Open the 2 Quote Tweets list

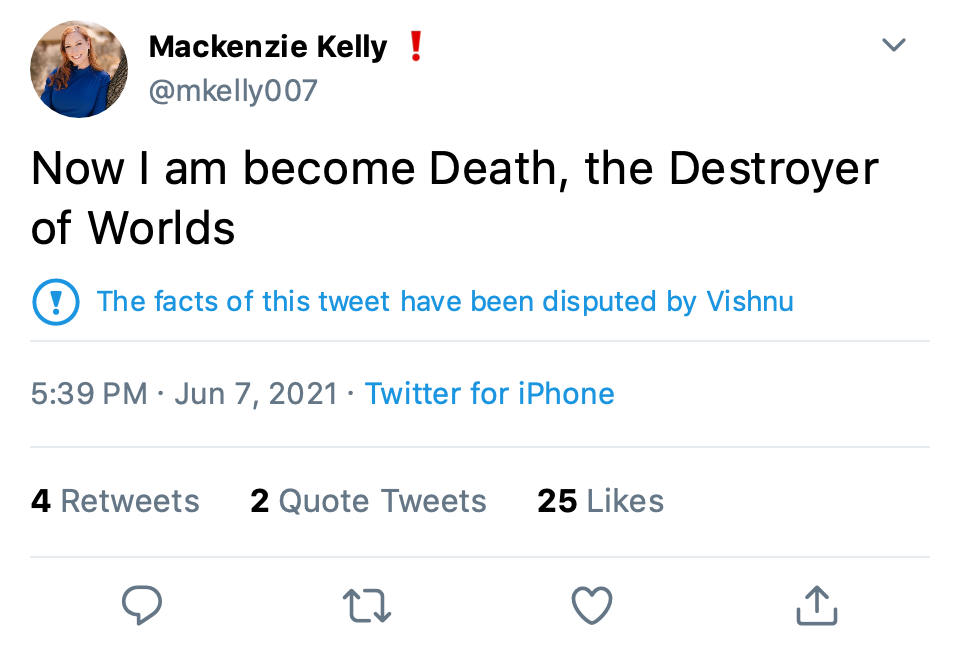click(368, 500)
